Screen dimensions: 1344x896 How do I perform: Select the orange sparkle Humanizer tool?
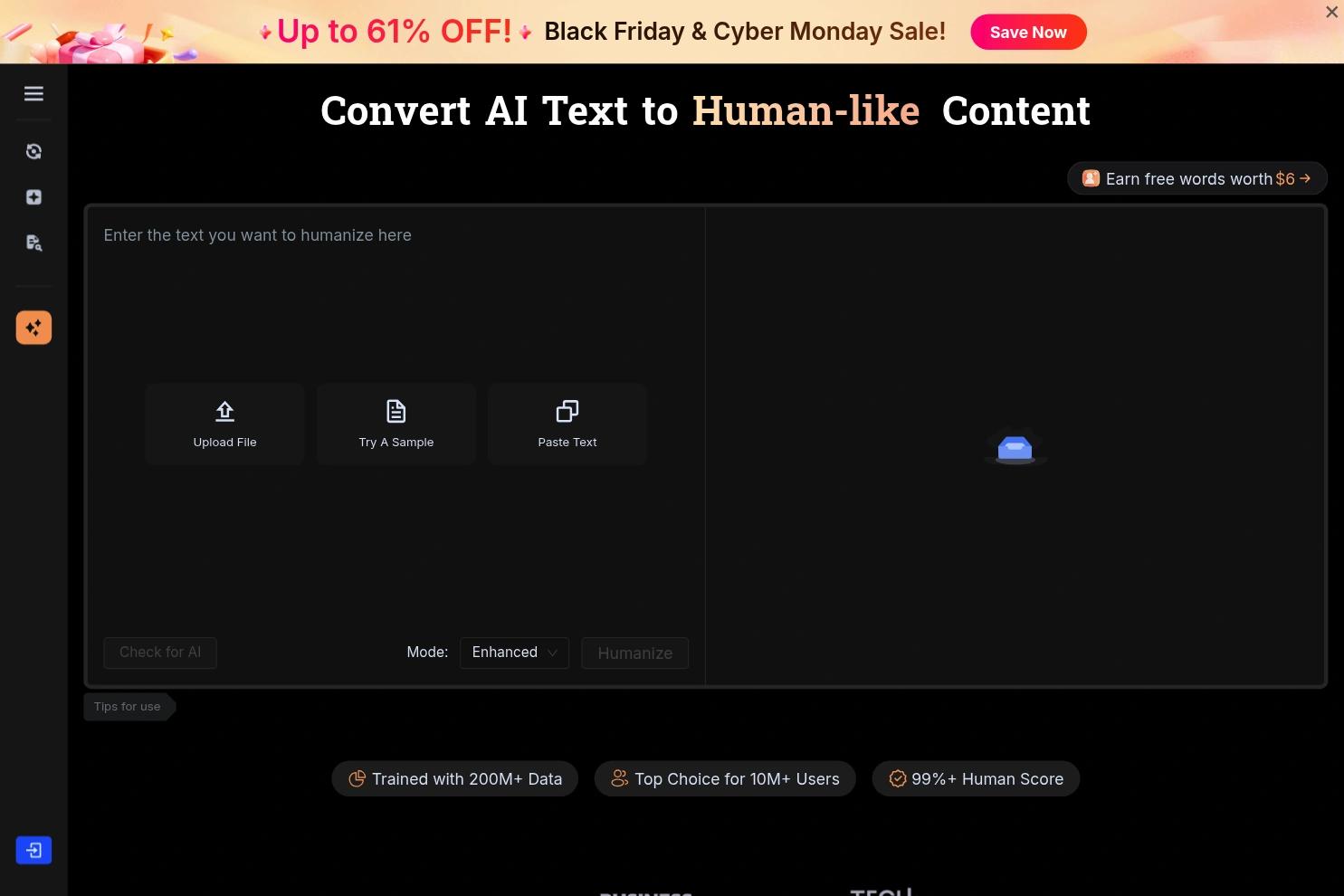tap(33, 328)
